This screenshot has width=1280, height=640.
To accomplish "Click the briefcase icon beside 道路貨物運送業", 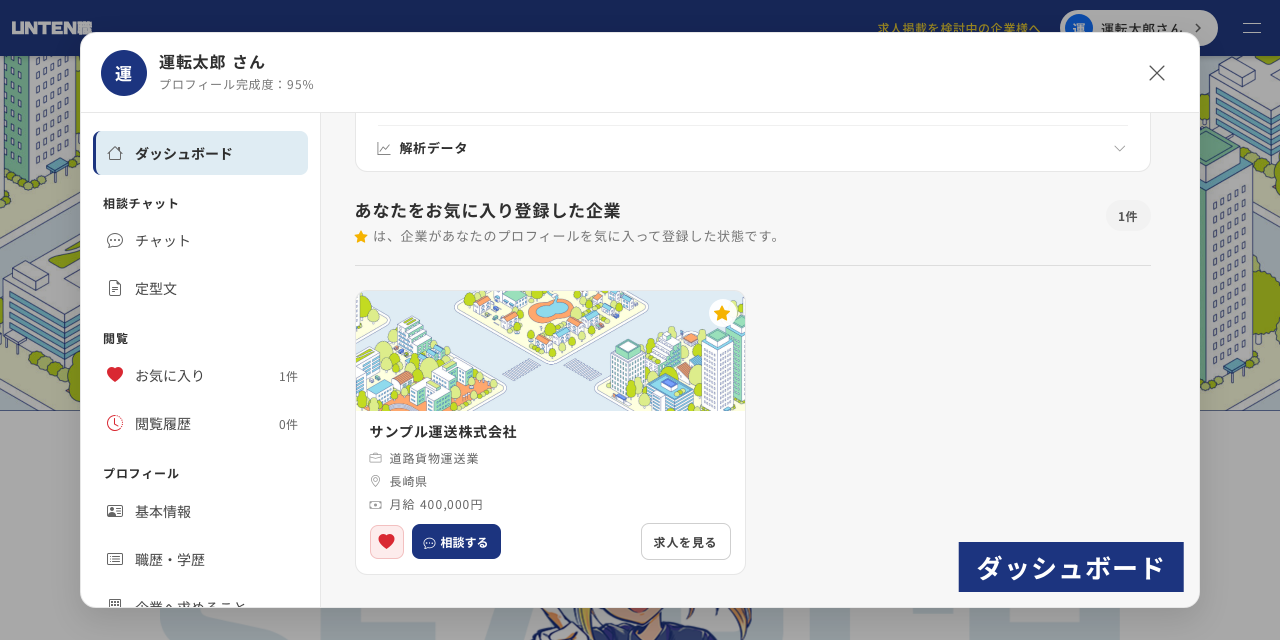I will [x=376, y=458].
